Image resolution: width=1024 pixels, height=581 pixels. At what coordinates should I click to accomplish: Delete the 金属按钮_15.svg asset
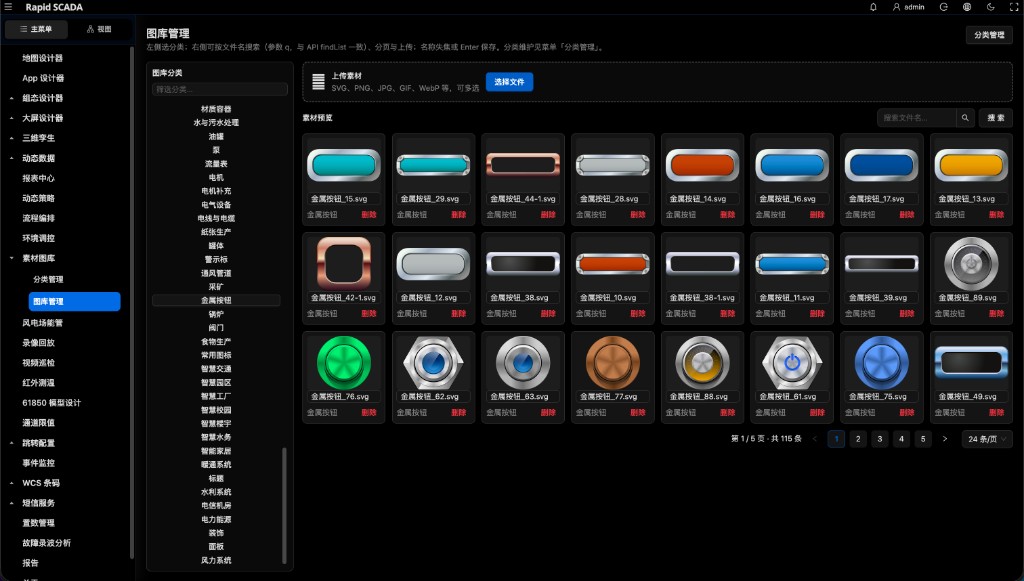point(369,215)
